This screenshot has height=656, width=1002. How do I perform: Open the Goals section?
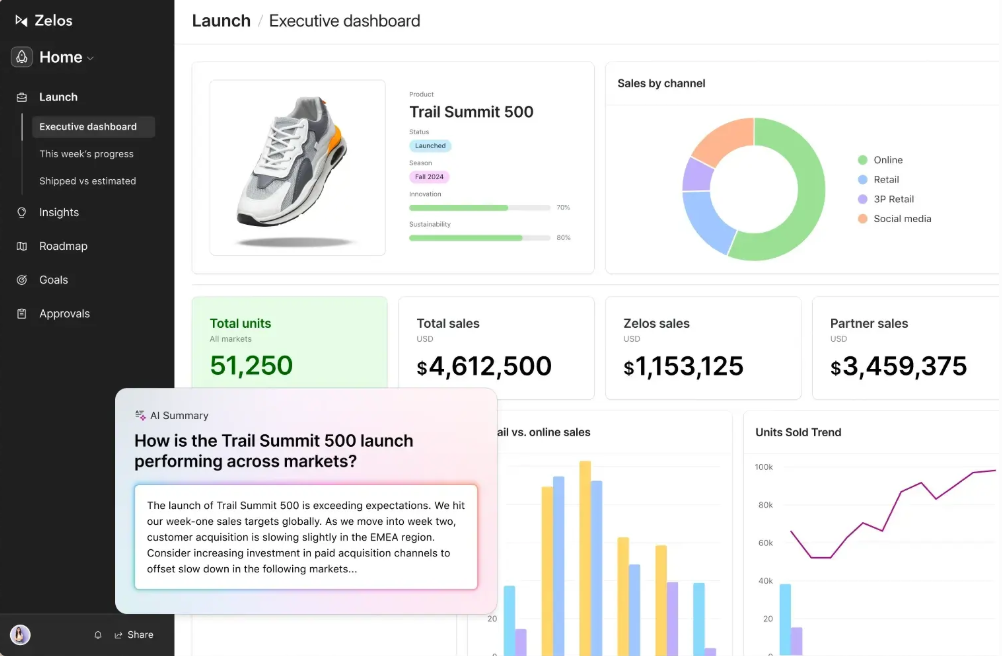(x=54, y=280)
